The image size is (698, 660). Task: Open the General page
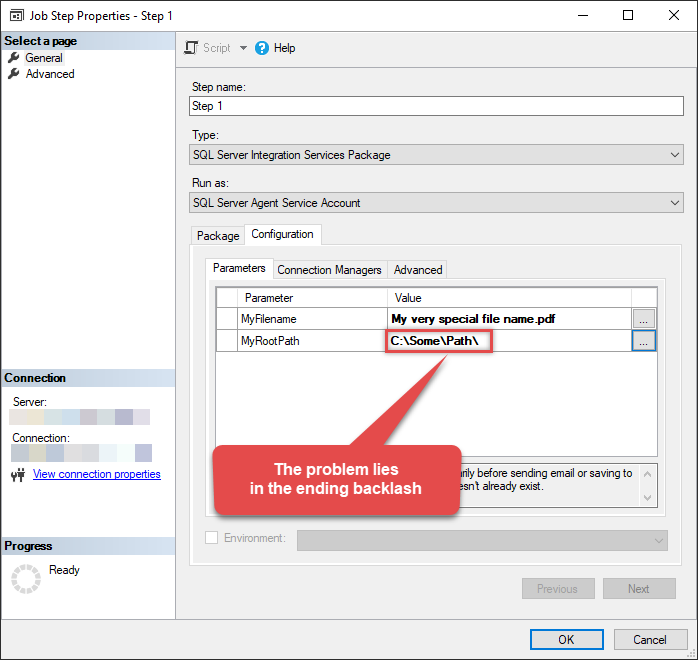click(44, 58)
